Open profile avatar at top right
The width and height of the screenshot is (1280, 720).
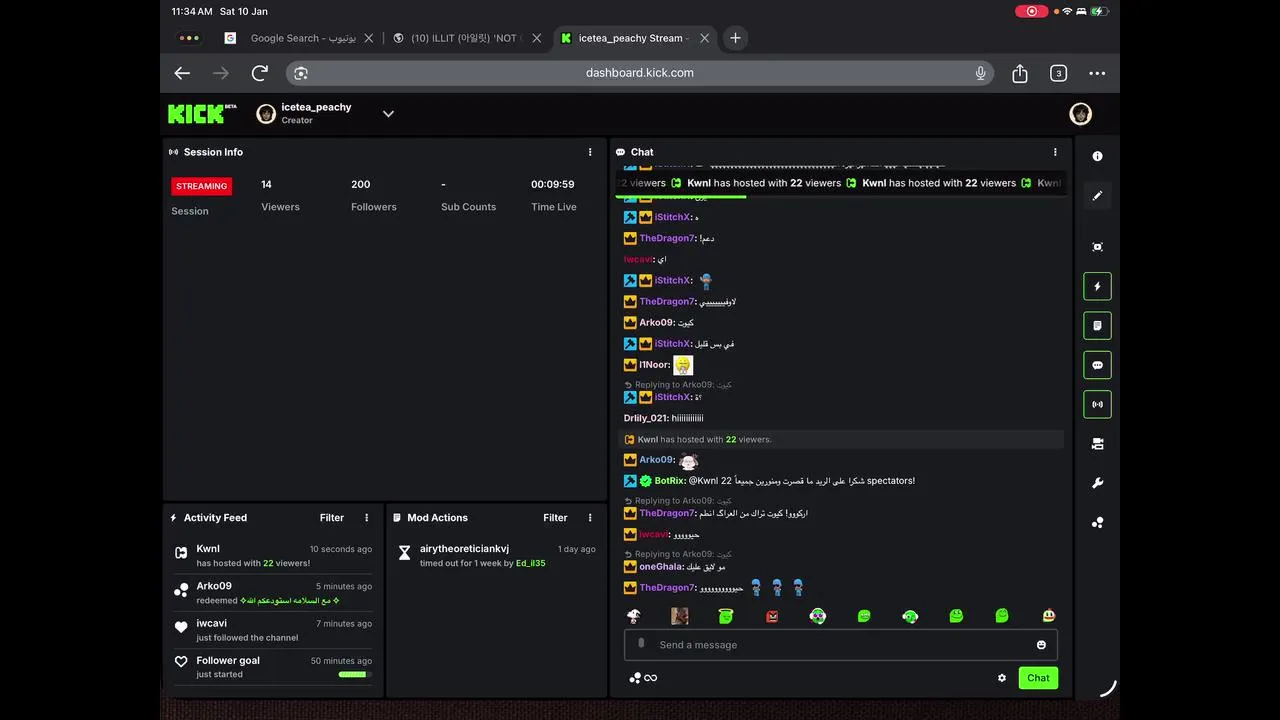(1080, 114)
